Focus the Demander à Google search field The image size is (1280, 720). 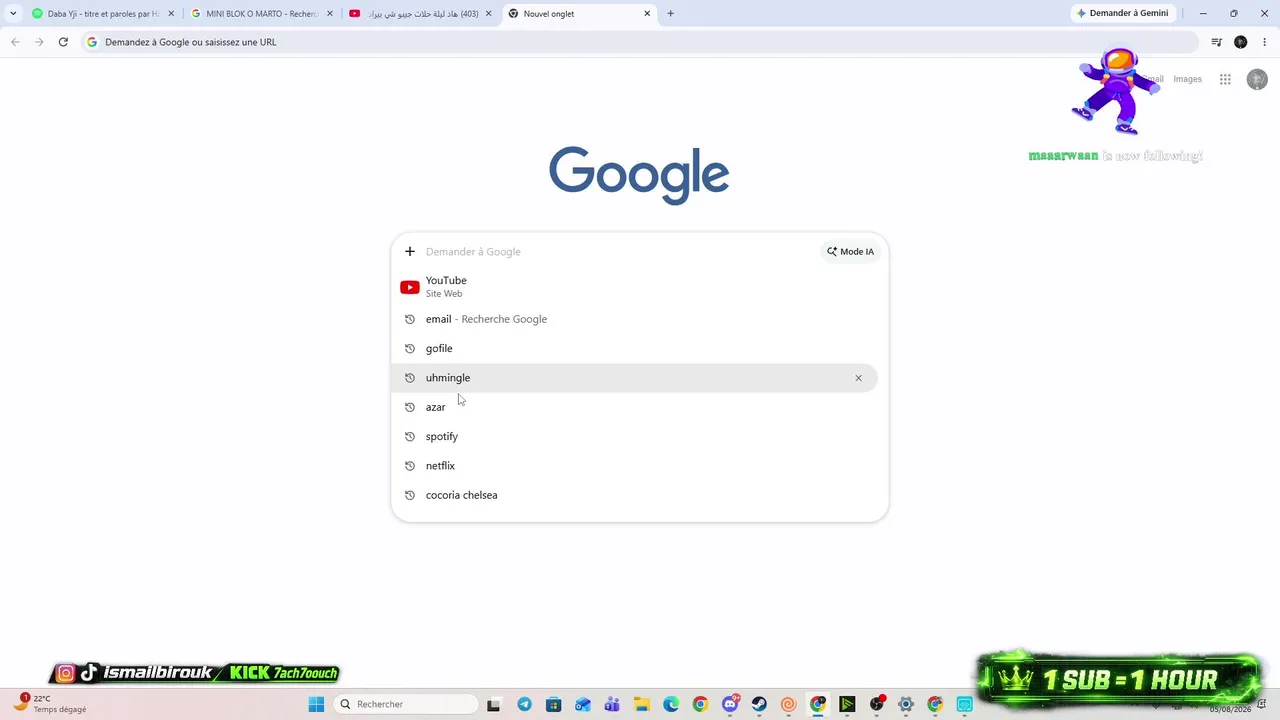coord(620,251)
